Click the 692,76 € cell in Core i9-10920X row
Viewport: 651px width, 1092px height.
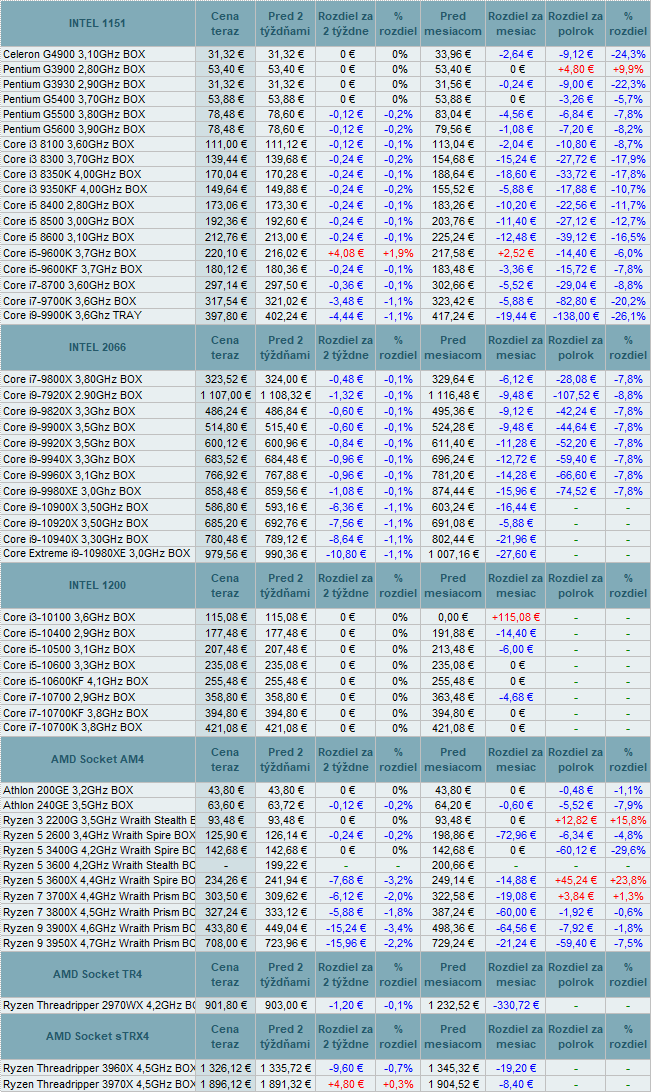285,524
